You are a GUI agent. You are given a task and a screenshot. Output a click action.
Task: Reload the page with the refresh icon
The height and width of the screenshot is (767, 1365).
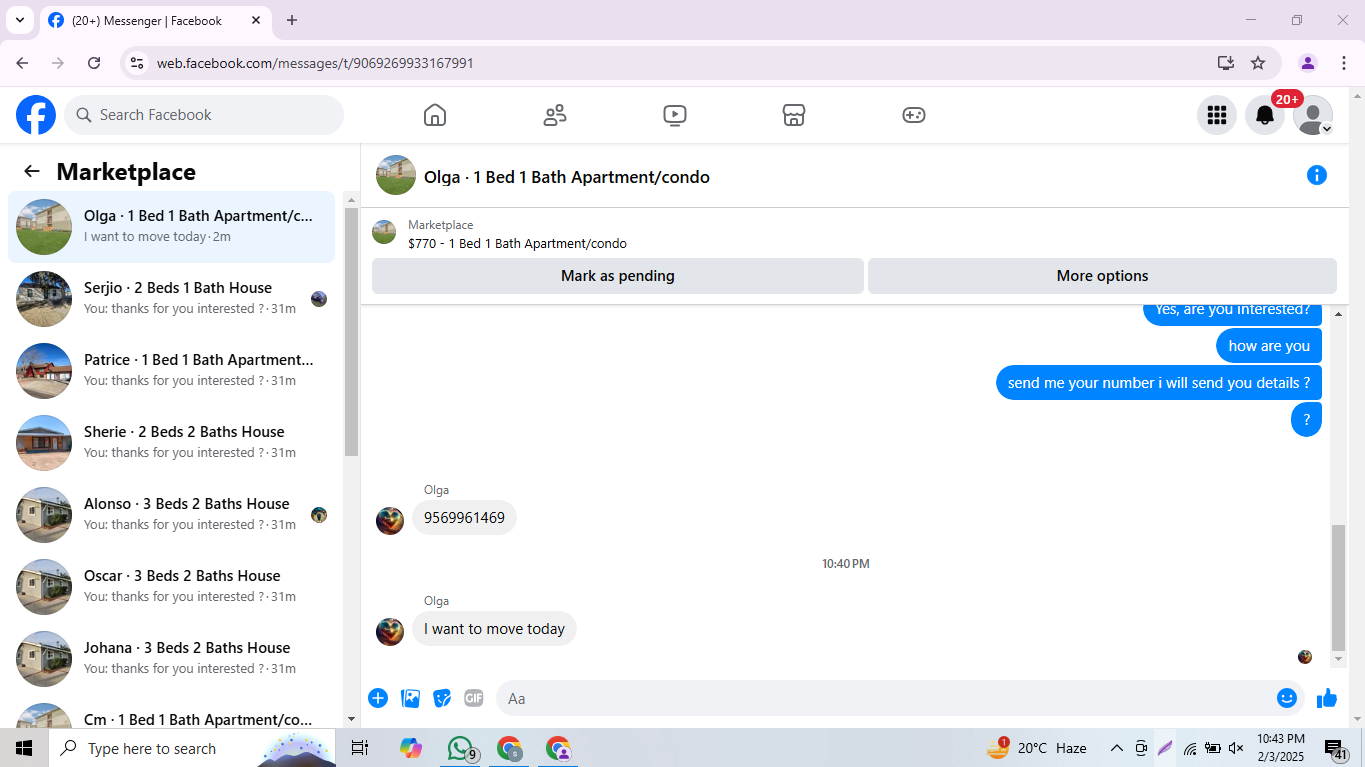click(94, 63)
